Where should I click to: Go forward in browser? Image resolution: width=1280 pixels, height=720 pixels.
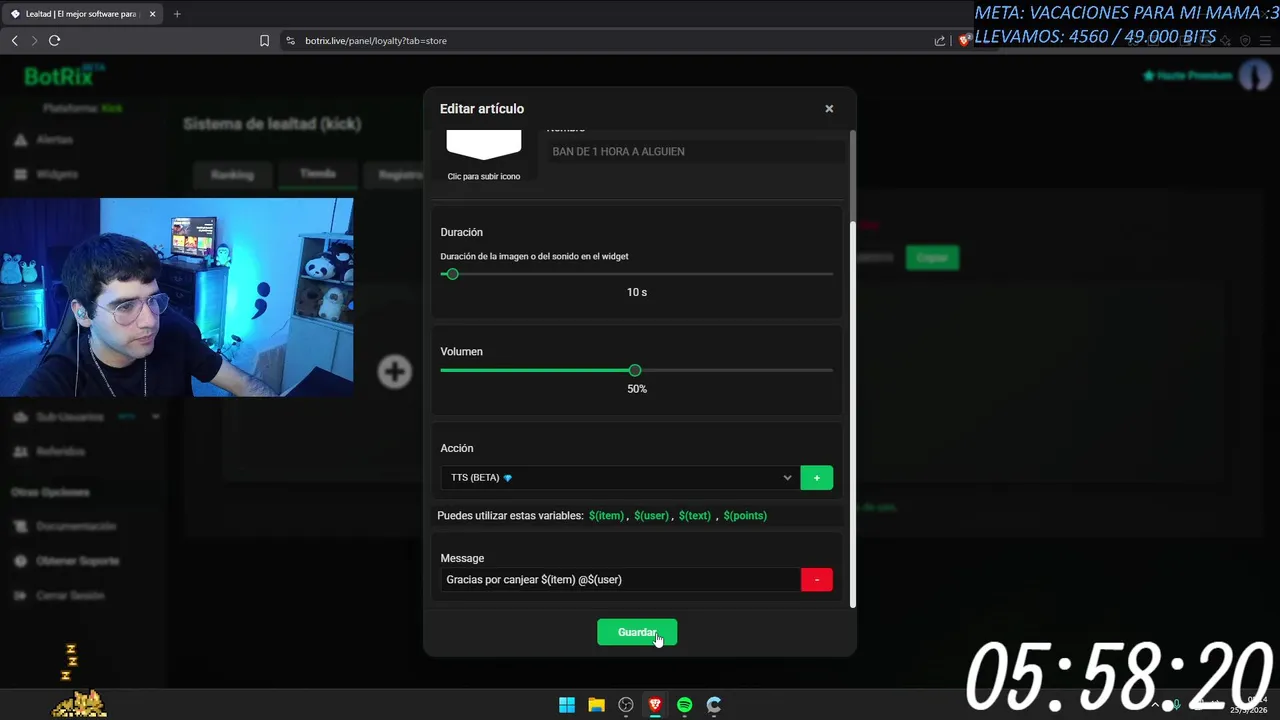click(x=34, y=41)
